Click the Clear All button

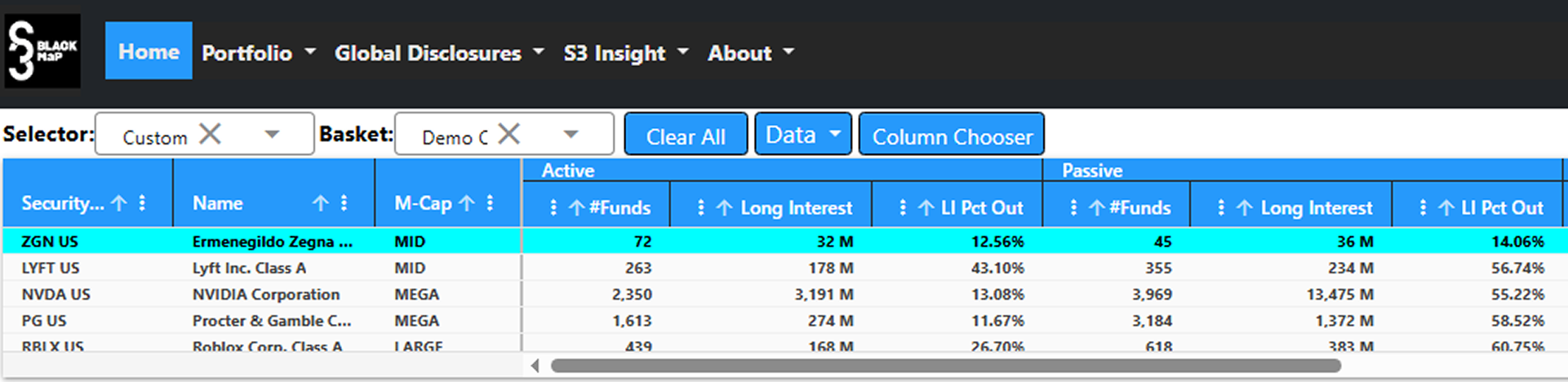tap(686, 134)
